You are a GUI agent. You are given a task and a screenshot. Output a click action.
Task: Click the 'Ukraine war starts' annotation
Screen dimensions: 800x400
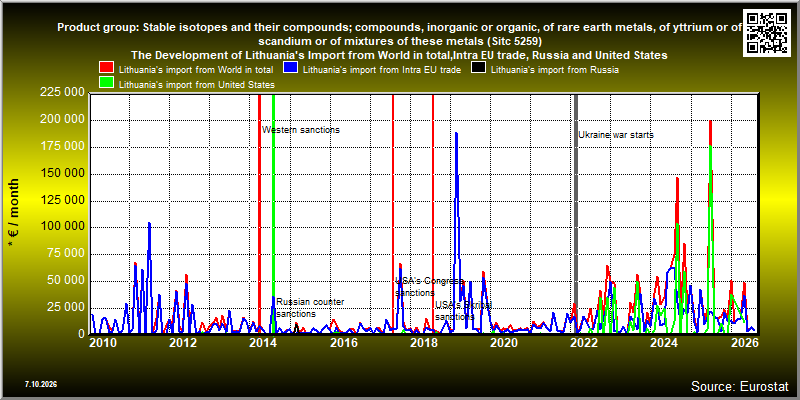(616, 135)
